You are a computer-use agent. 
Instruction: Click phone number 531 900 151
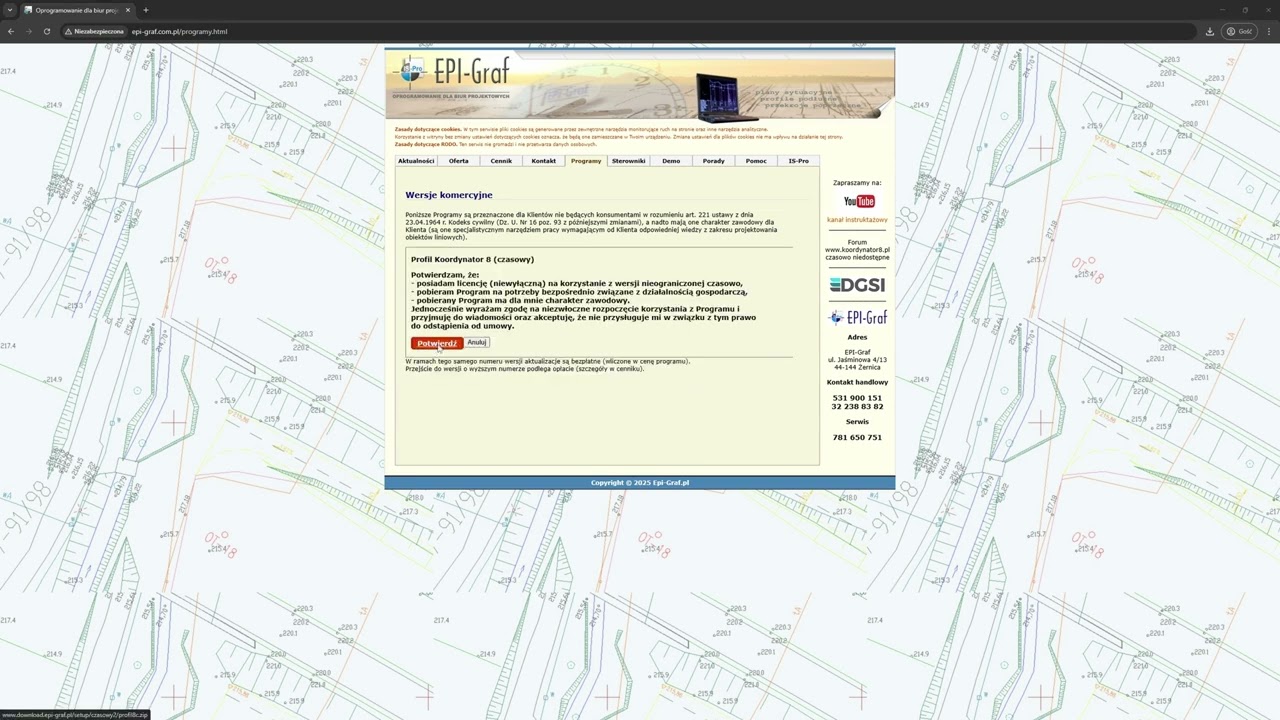coord(857,398)
